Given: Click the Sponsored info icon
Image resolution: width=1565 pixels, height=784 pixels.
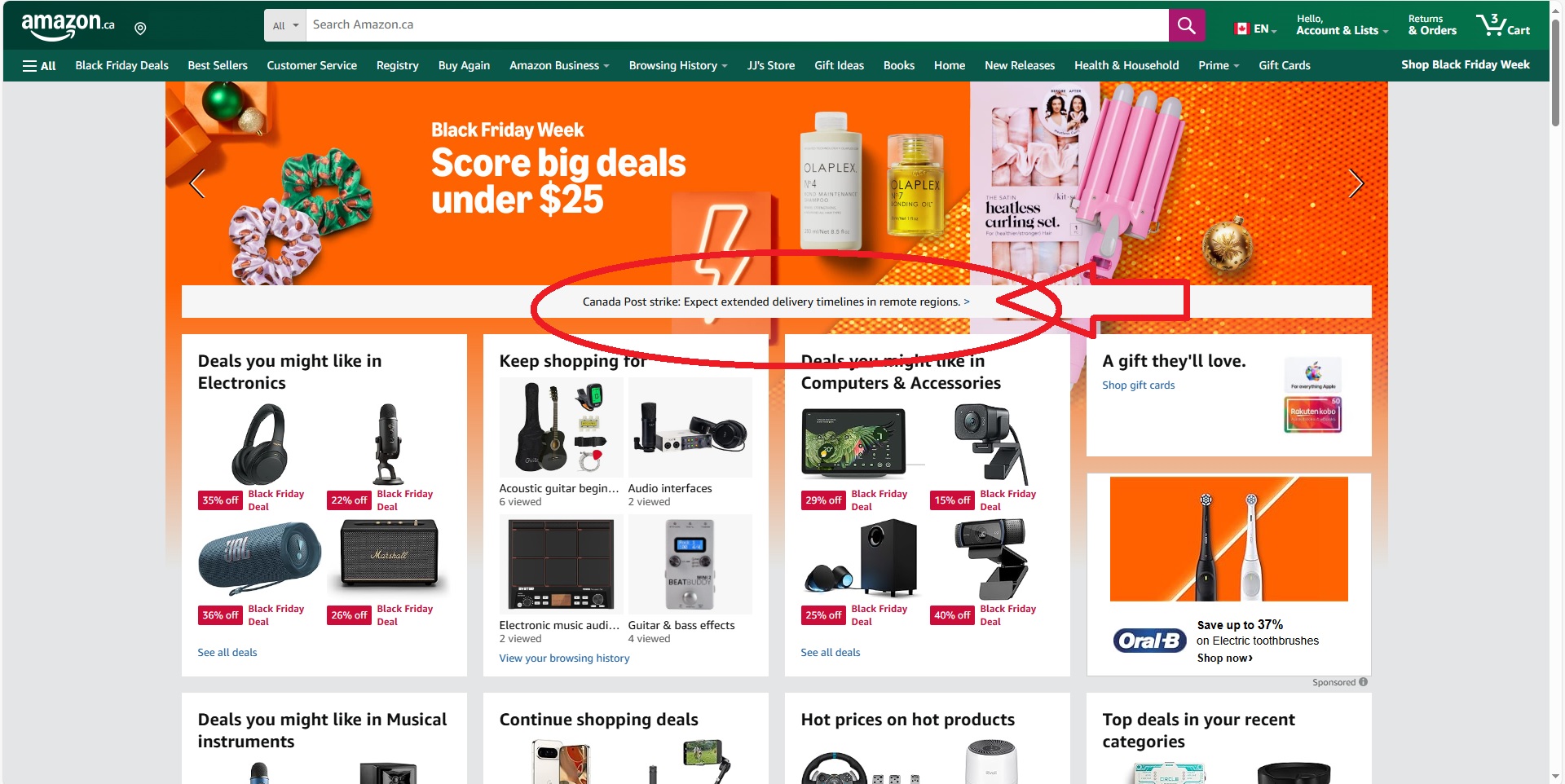Looking at the screenshot, I should click(x=1364, y=682).
